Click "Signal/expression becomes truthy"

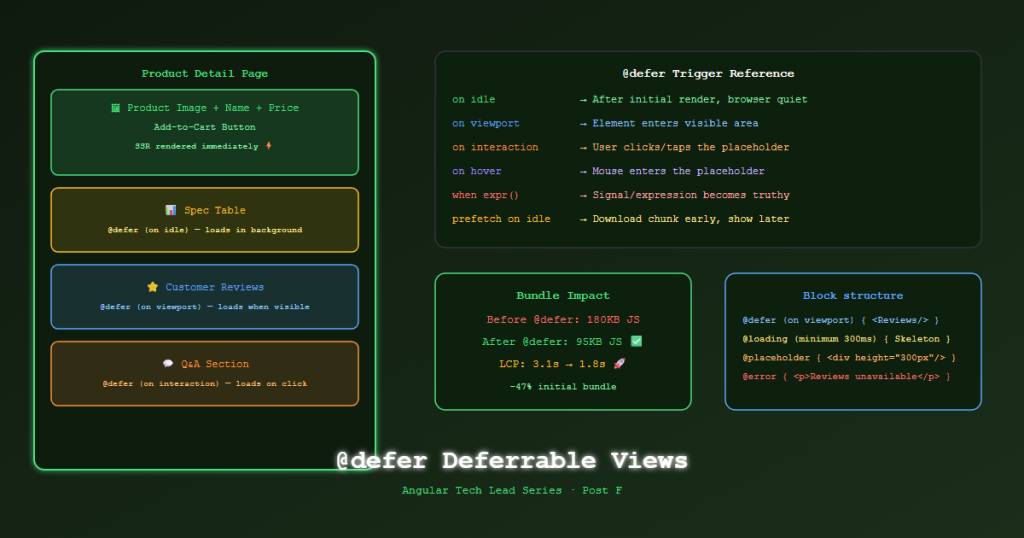pos(690,195)
